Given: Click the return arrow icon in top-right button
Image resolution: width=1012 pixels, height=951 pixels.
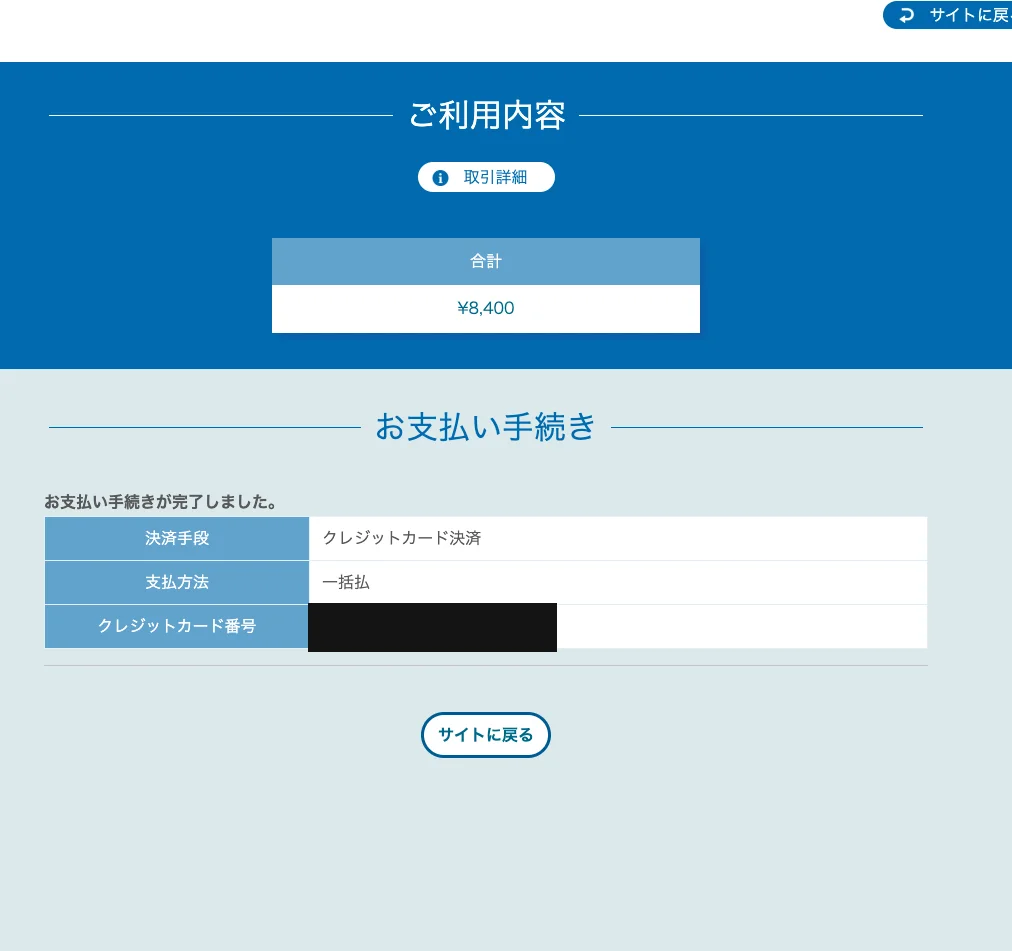Looking at the screenshot, I should coord(907,15).
